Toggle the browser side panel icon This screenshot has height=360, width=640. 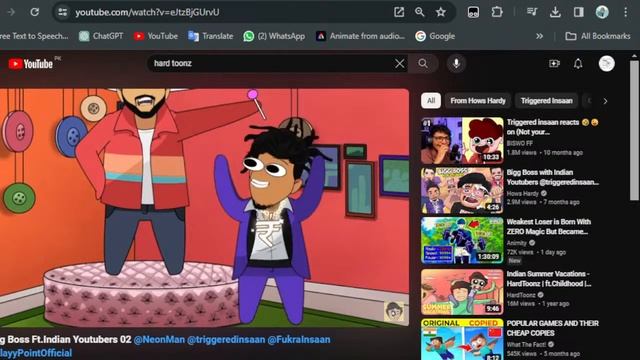[x=578, y=12]
